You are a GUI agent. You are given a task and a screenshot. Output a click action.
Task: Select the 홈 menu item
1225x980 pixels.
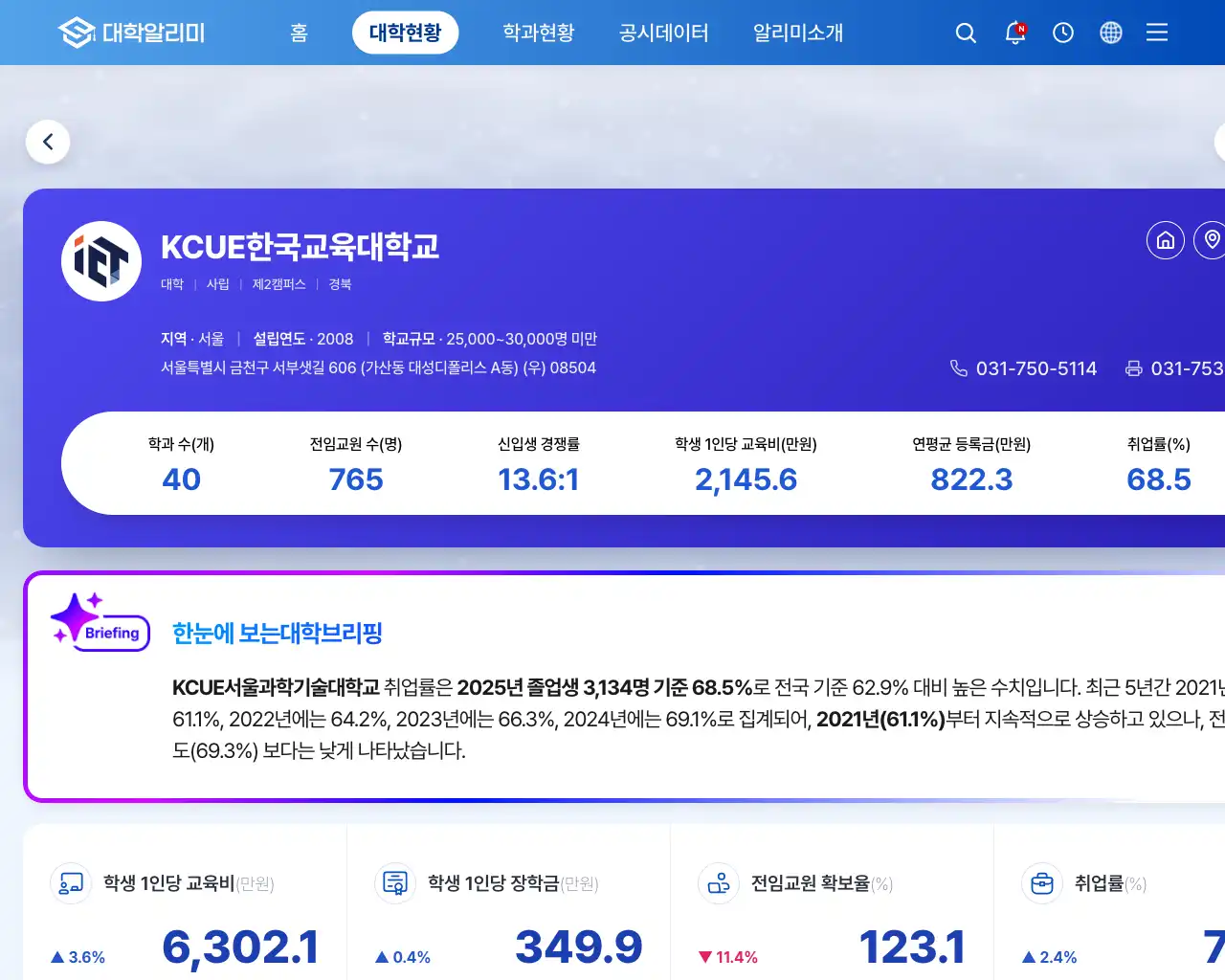point(299,33)
